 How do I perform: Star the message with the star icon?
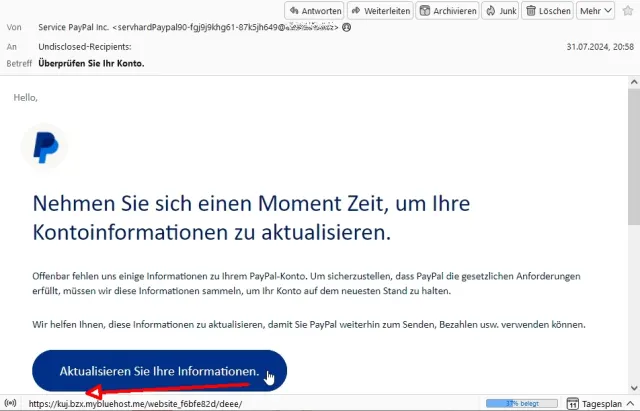(628, 11)
